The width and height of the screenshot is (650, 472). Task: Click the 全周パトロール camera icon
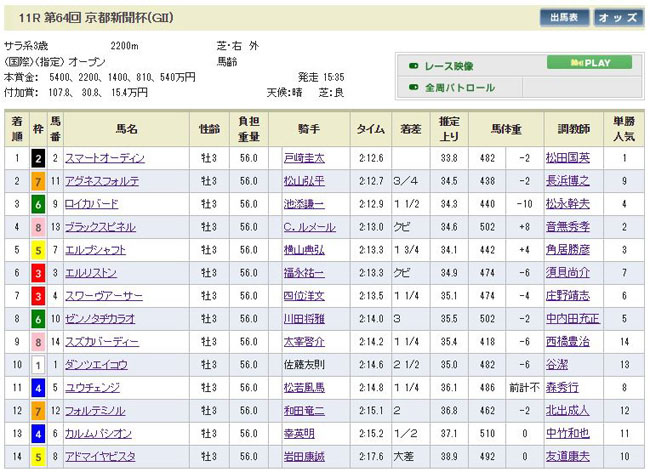point(414,88)
